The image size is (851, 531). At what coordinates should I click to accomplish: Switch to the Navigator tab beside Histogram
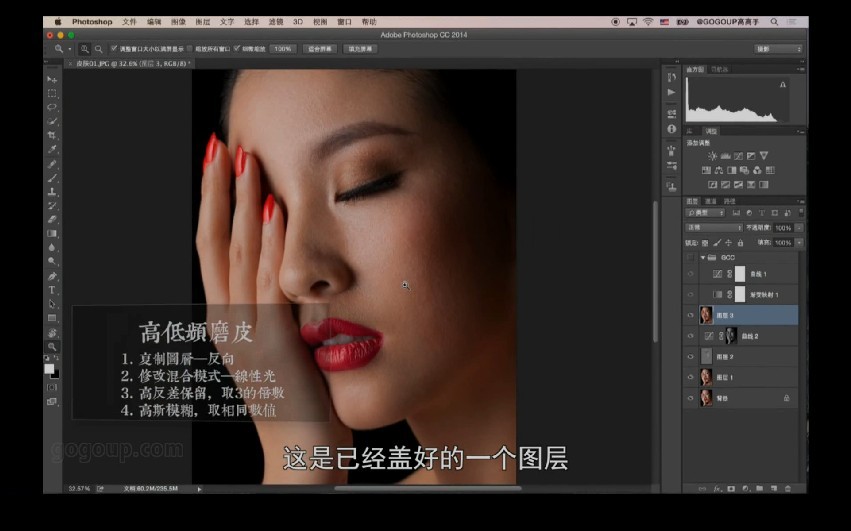[x=720, y=69]
